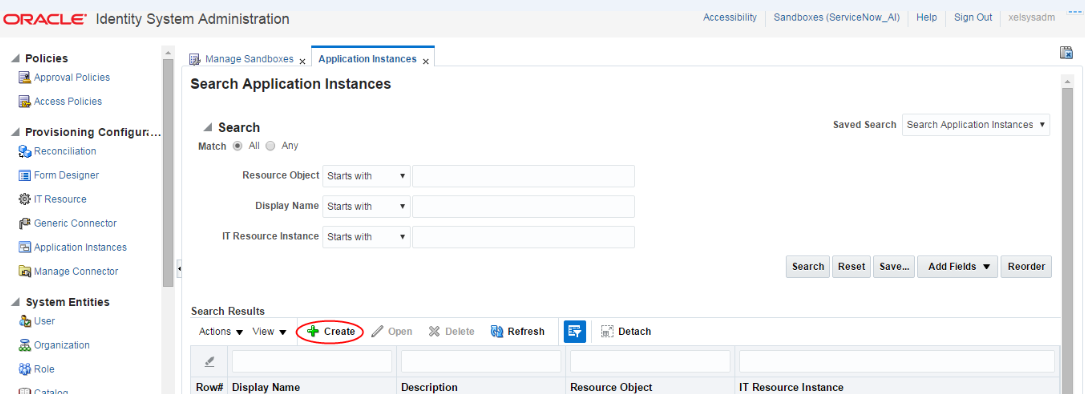Click the Reconciliation icon
Viewport: 1085px width, 394px height.
point(24,151)
